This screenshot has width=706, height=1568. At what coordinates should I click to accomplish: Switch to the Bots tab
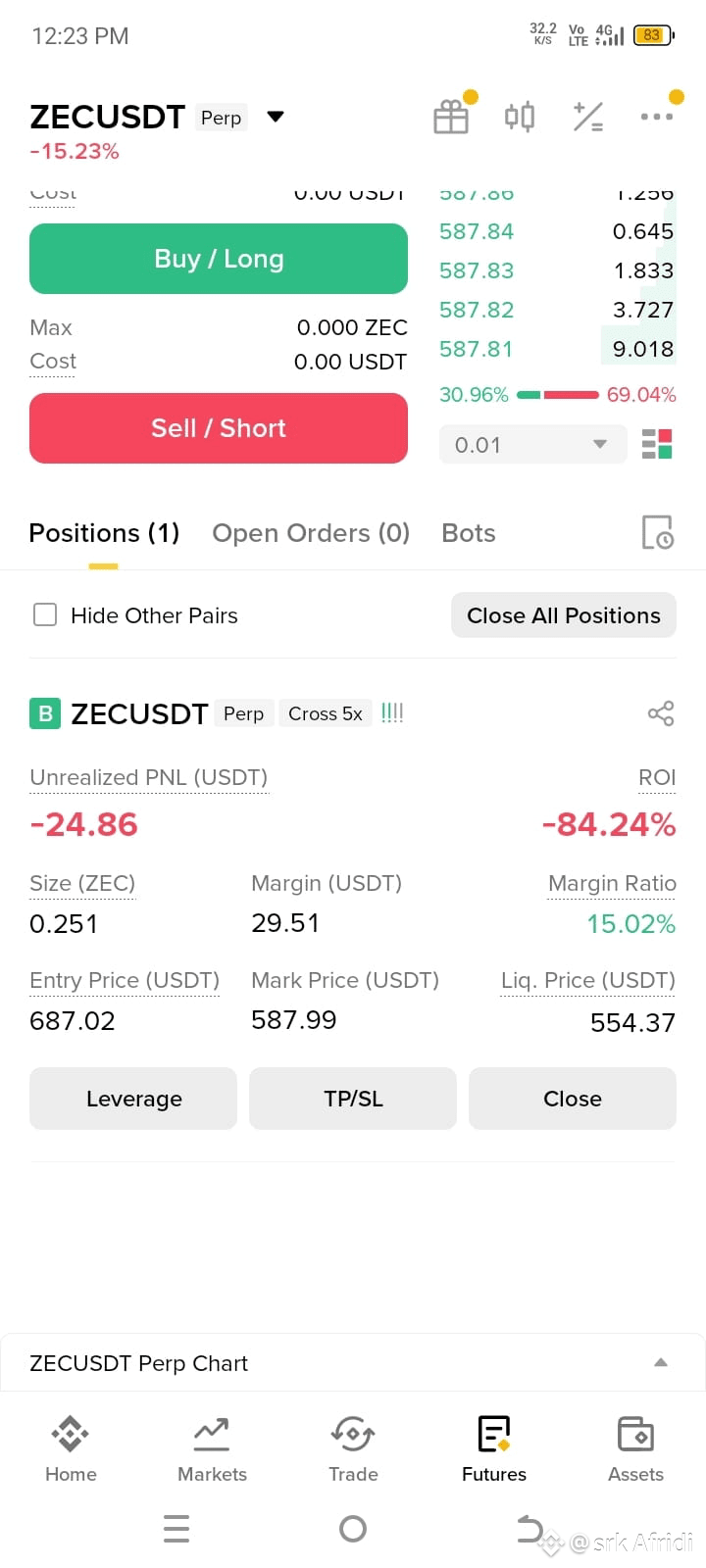[x=469, y=533]
